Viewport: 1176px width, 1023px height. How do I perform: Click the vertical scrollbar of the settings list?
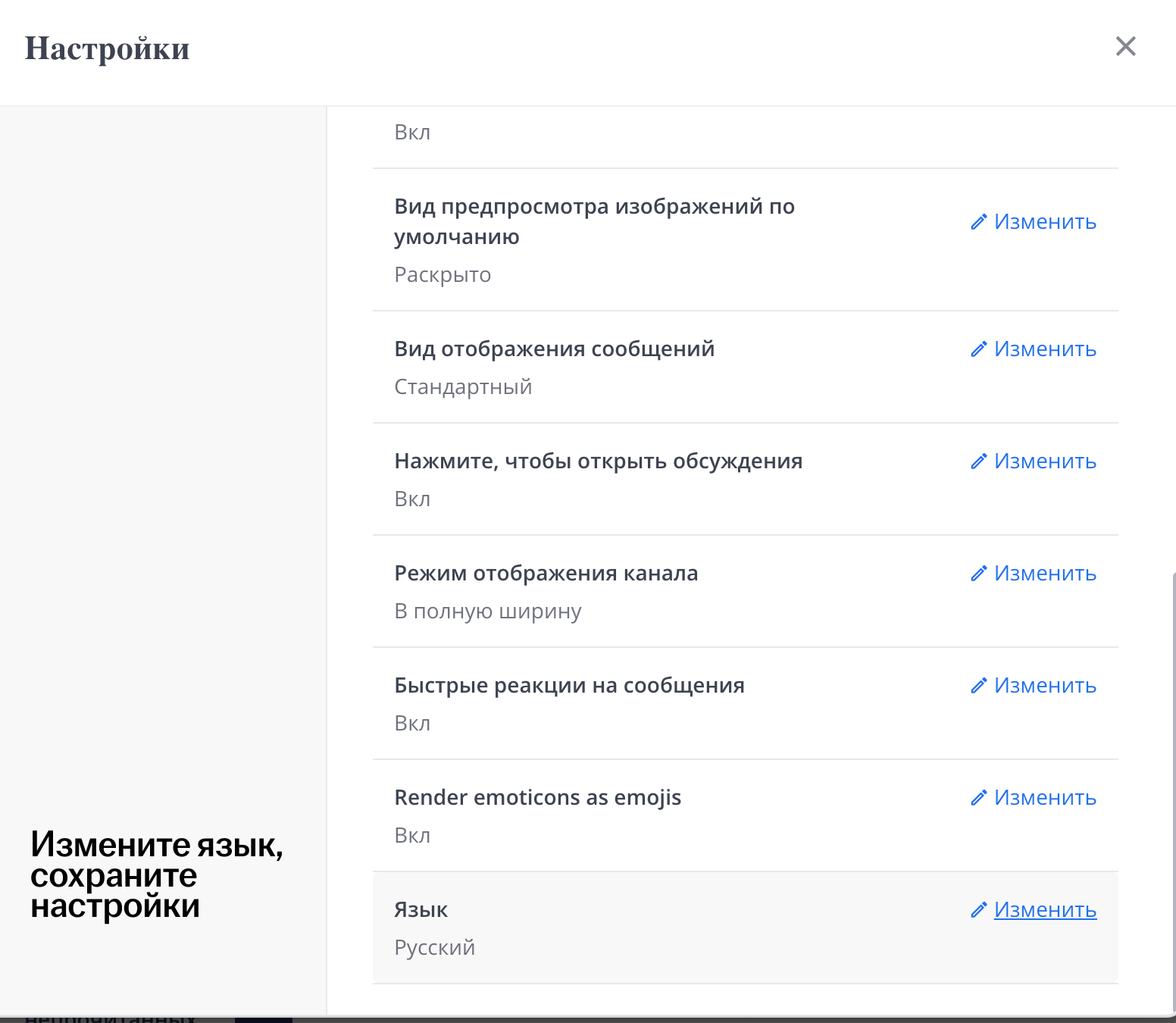pos(1173,792)
